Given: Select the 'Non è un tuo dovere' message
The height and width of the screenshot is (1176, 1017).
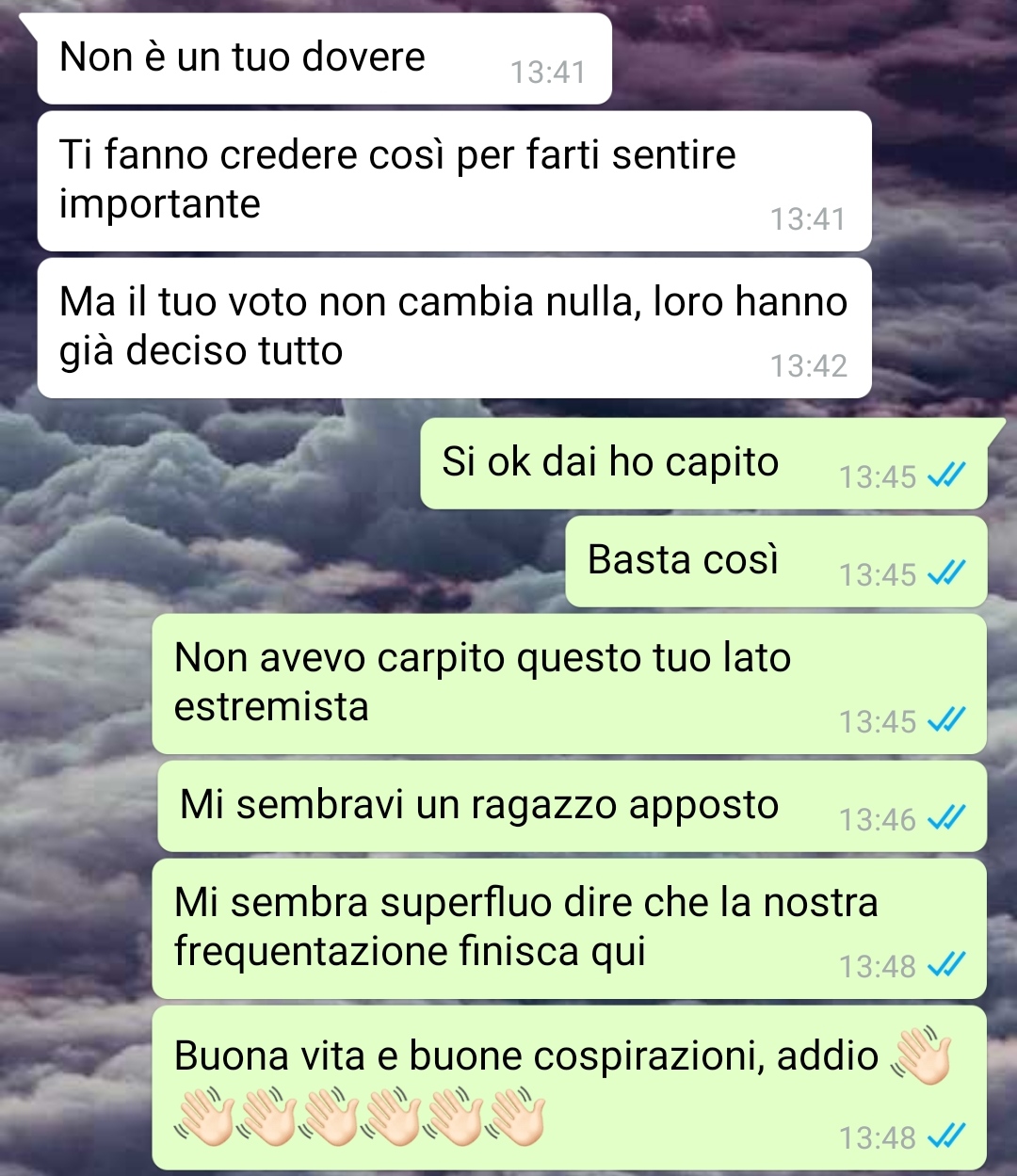Looking at the screenshot, I should pos(324,58).
